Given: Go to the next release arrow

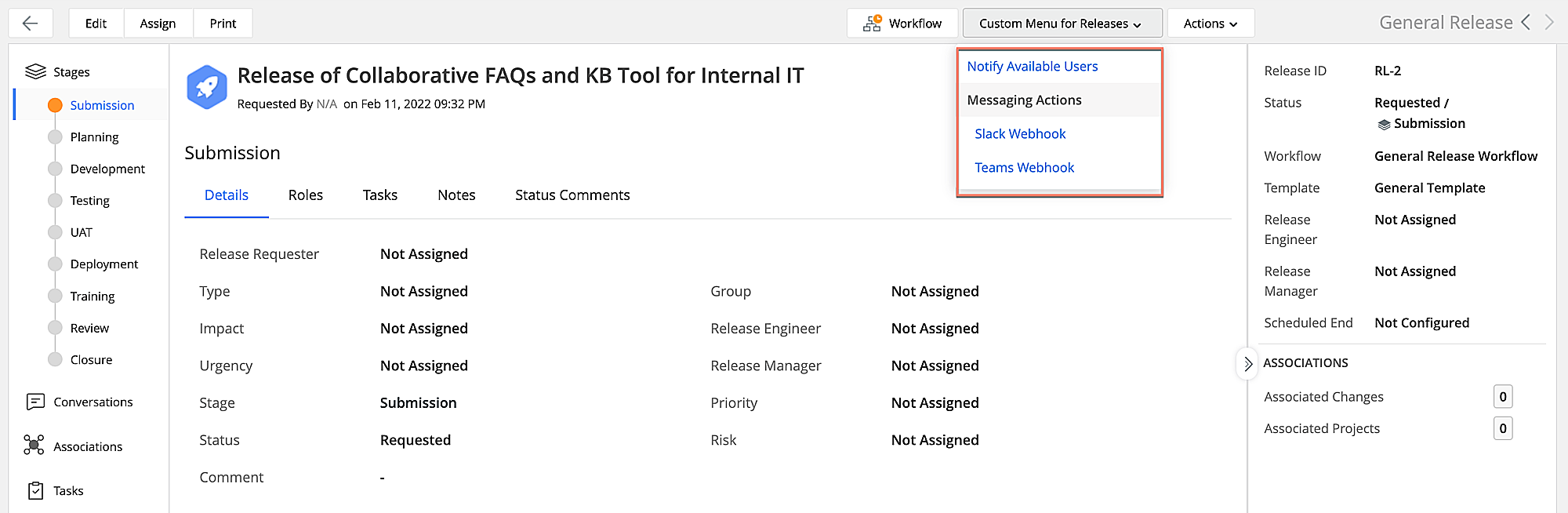Looking at the screenshot, I should [x=1549, y=23].
